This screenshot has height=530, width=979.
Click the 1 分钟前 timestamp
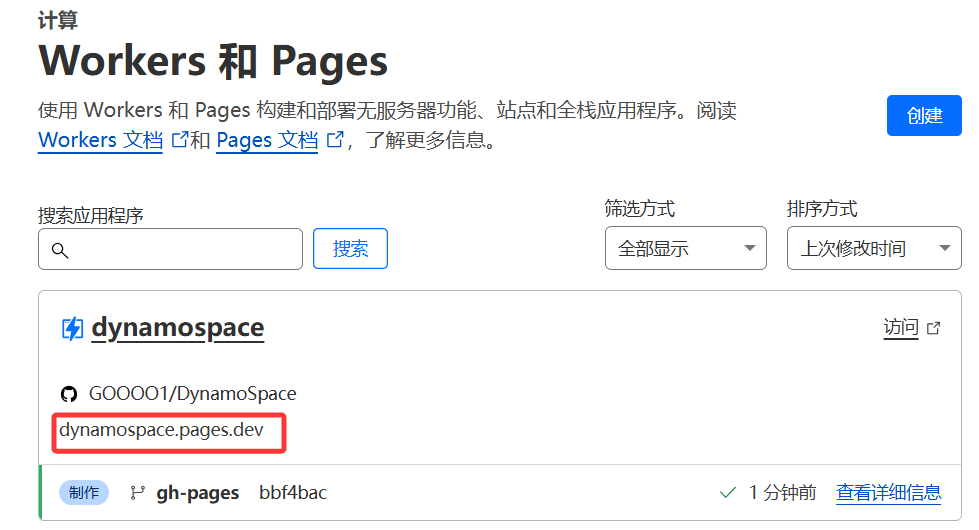[x=782, y=493]
